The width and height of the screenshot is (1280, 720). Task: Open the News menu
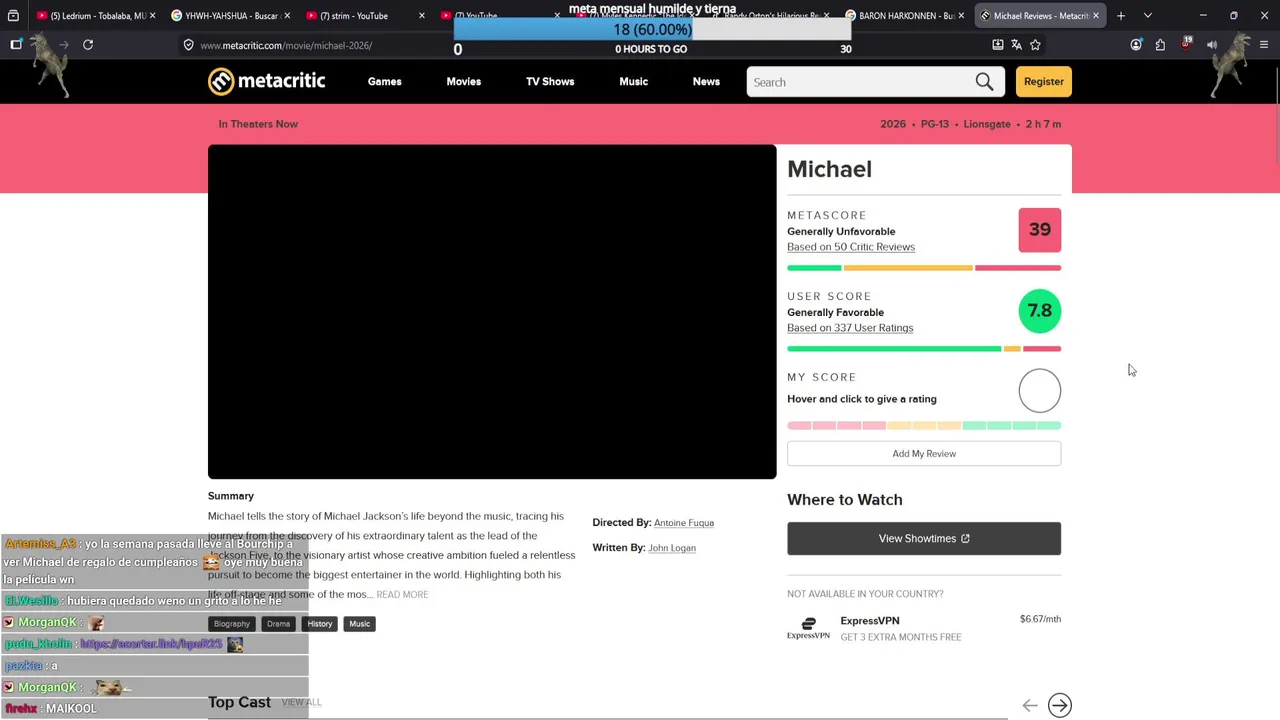[706, 82]
